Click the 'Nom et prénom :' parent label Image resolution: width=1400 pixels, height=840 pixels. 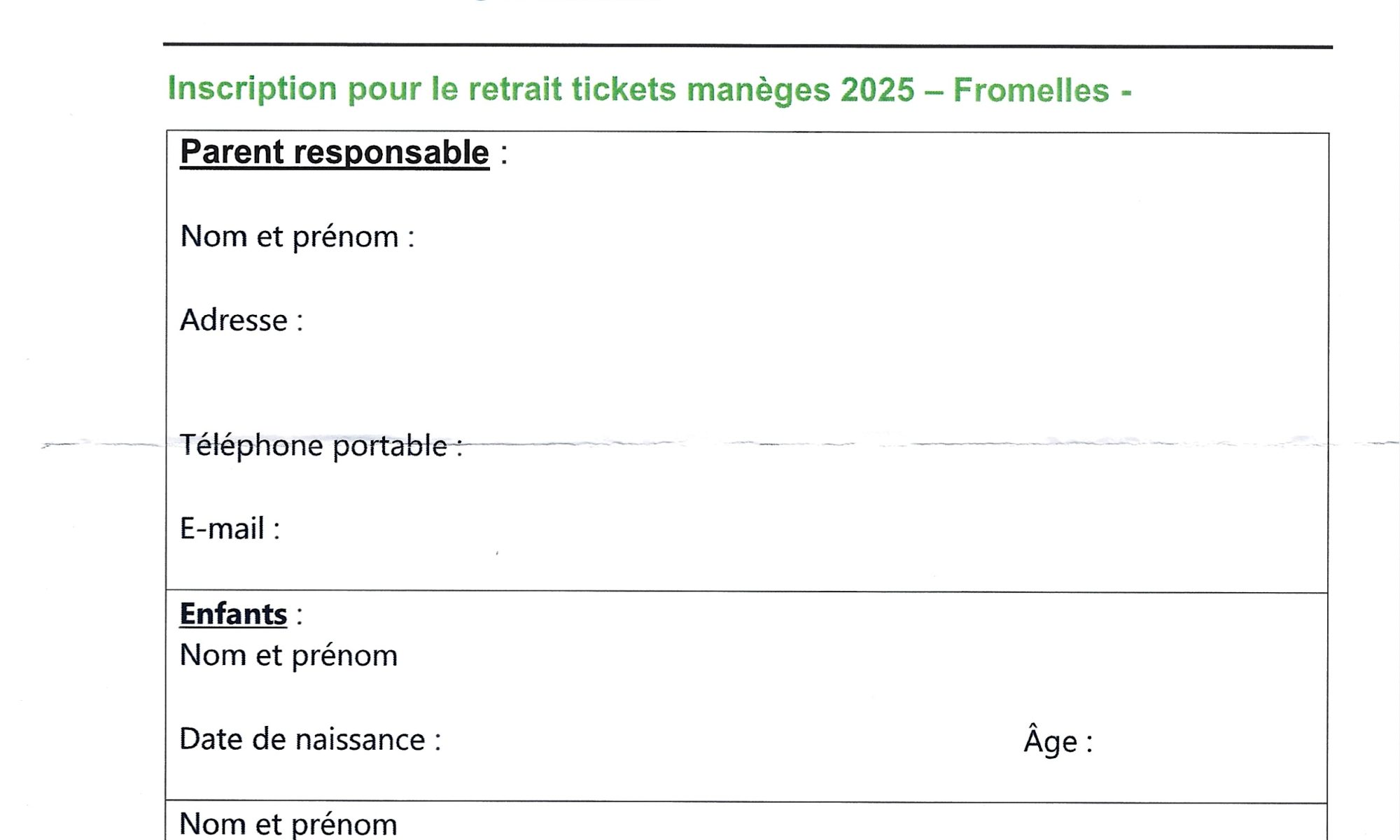coord(297,237)
